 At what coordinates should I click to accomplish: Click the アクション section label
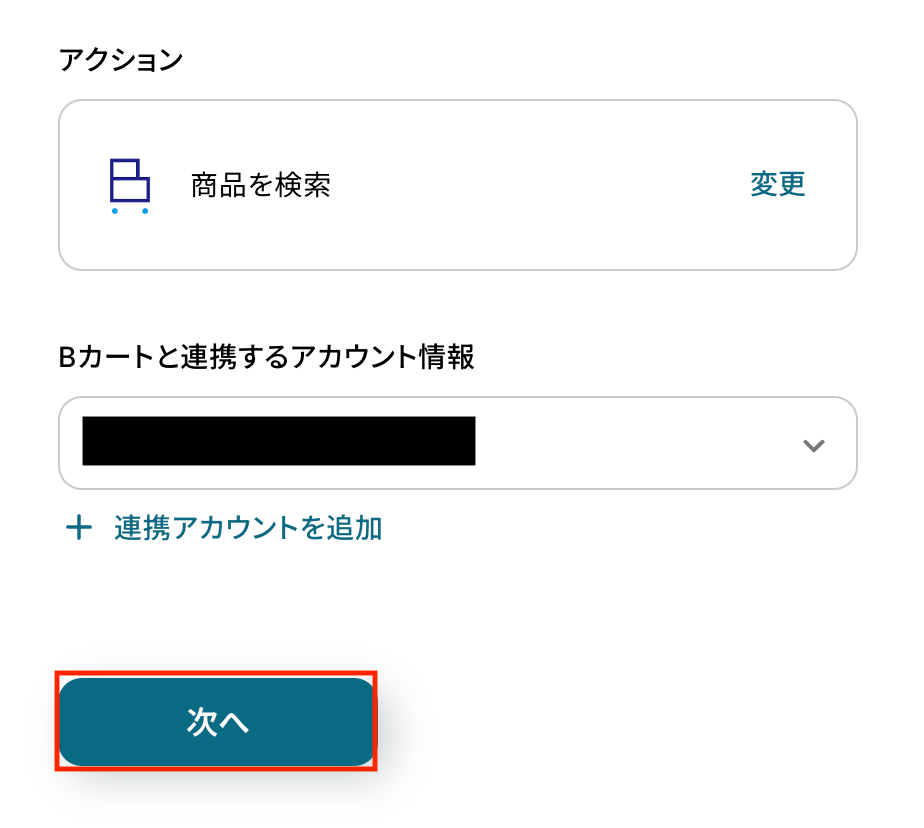(121, 60)
